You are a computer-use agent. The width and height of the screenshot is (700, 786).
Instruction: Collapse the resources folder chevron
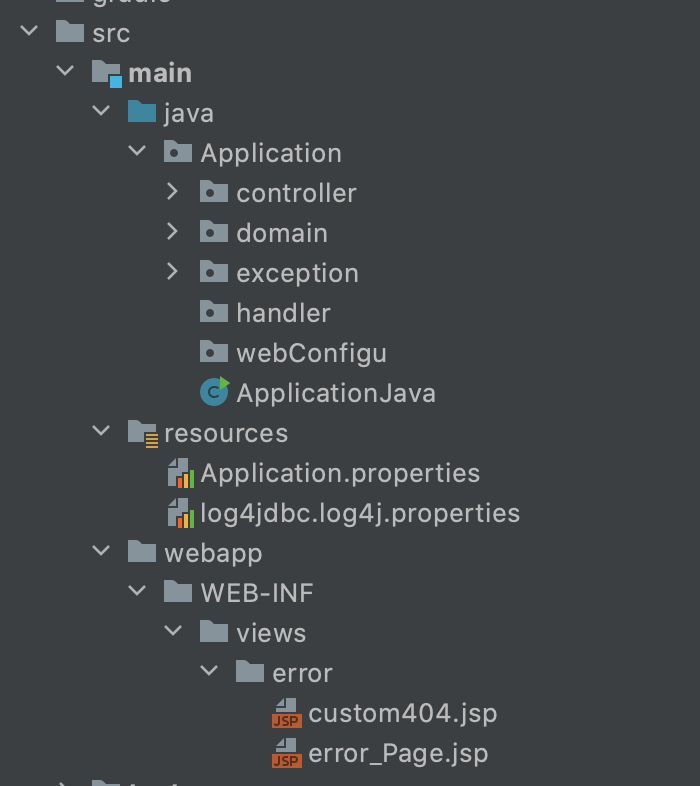[x=101, y=431]
